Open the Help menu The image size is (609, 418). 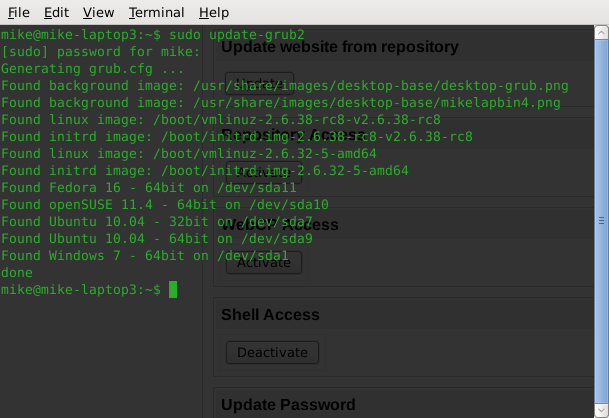(x=214, y=12)
